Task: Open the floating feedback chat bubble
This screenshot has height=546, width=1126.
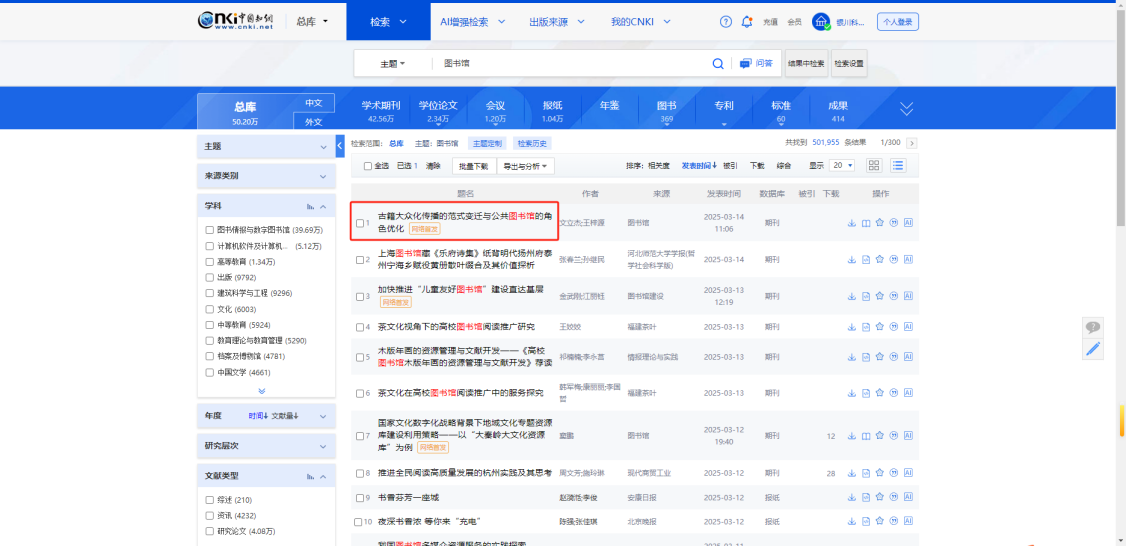Action: point(1093,328)
